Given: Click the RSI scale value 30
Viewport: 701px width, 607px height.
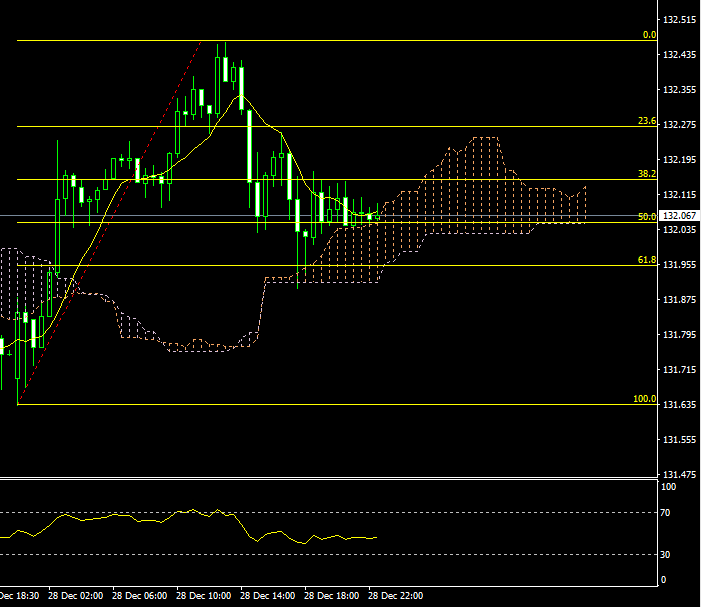Looking at the screenshot, I should (x=665, y=555).
